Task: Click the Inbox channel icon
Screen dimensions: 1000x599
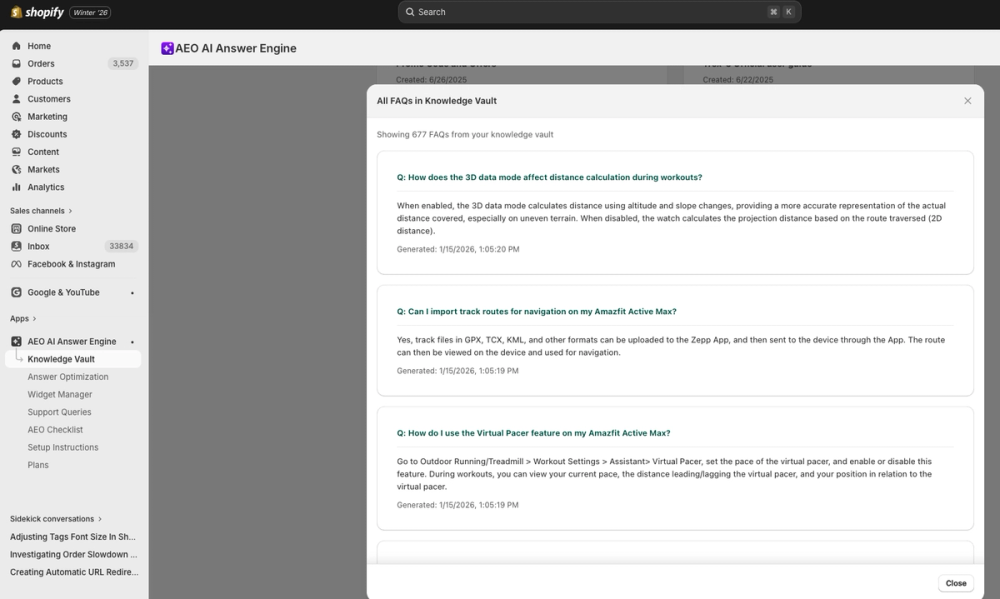Action: 16,246
